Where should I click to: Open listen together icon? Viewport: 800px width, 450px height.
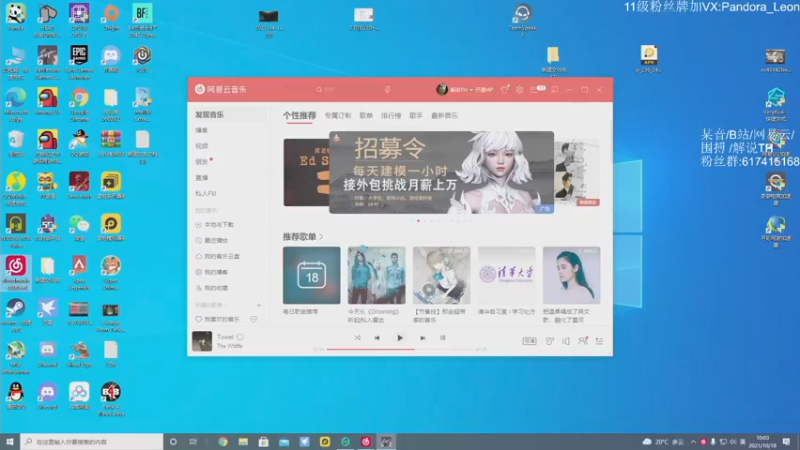(x=583, y=341)
